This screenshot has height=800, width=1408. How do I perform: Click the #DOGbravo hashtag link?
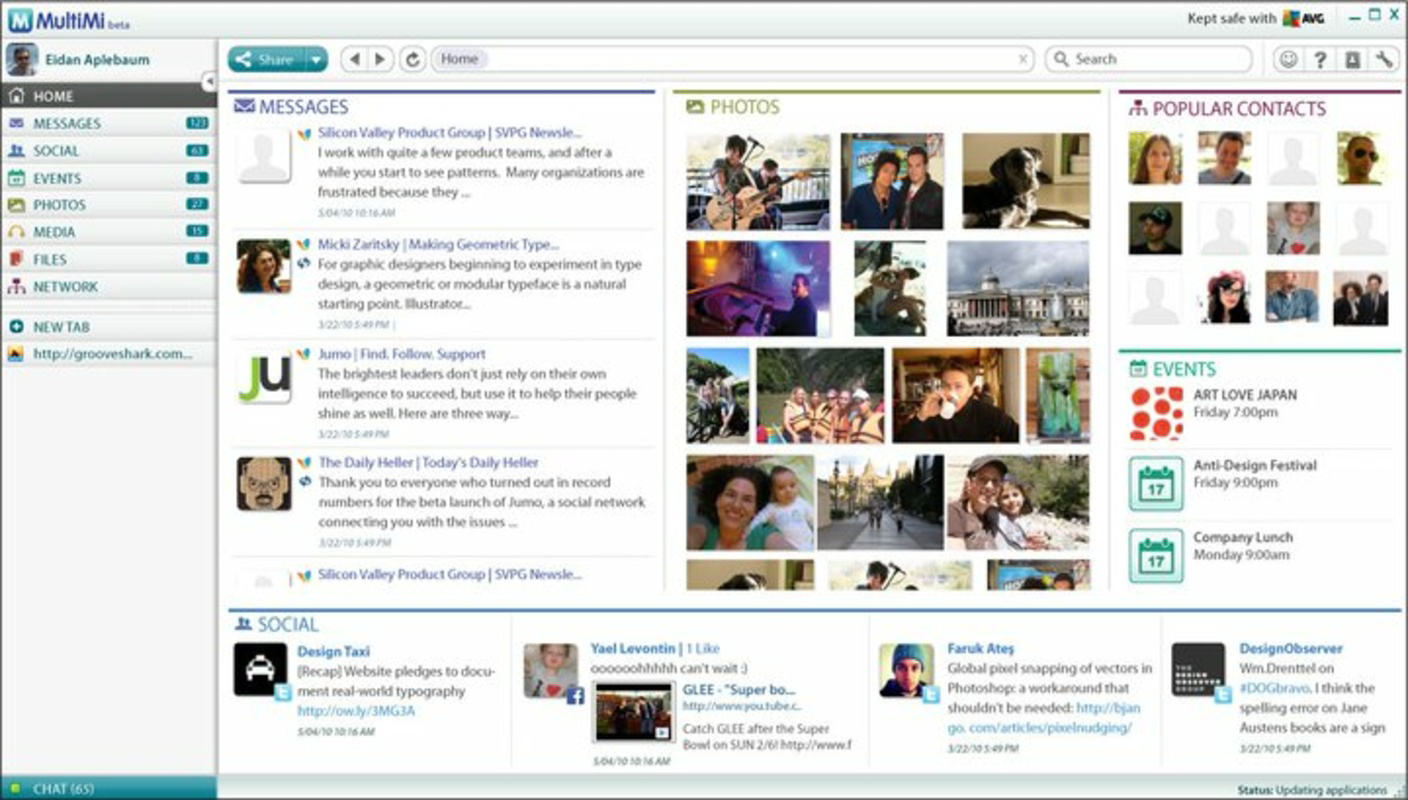coord(1275,688)
